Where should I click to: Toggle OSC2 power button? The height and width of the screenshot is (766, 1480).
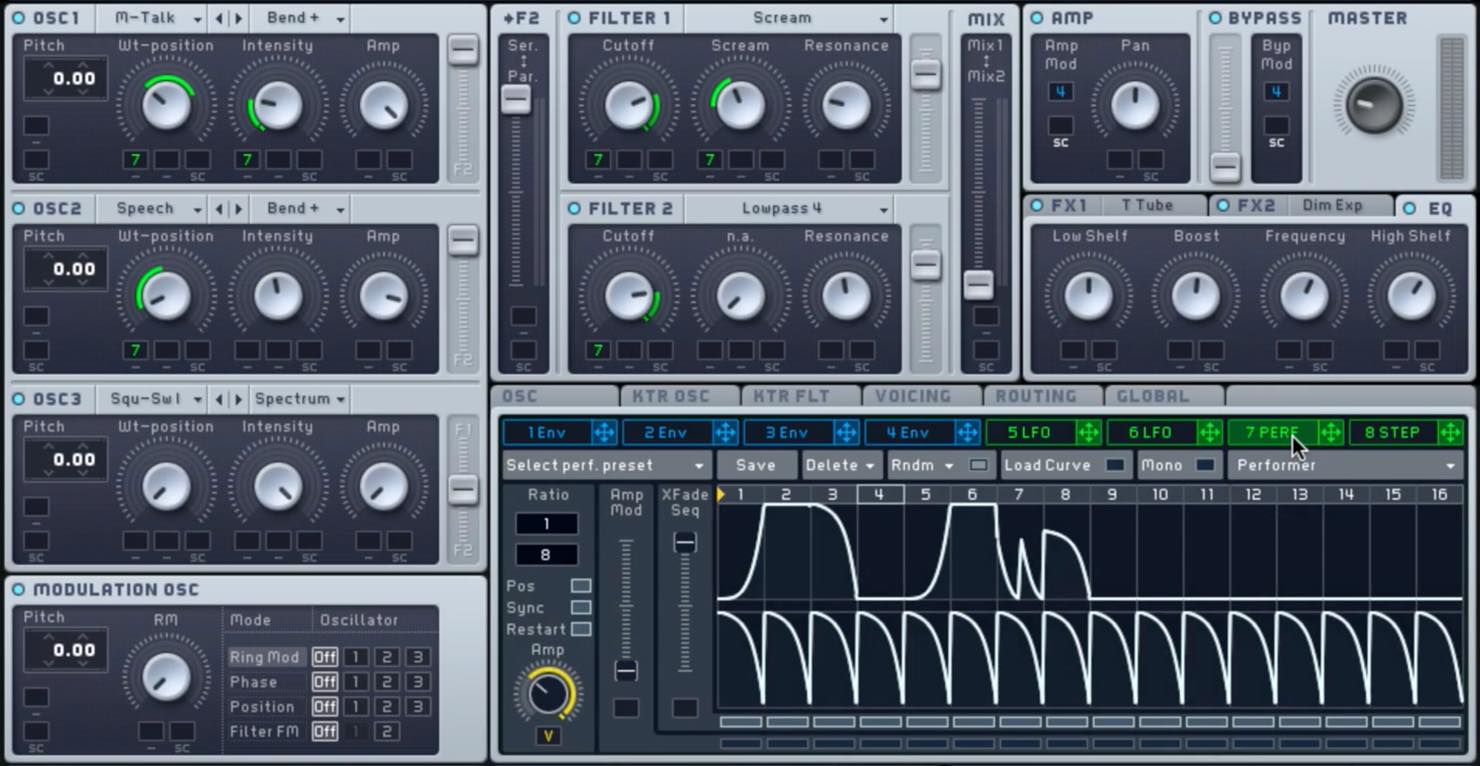point(19,209)
